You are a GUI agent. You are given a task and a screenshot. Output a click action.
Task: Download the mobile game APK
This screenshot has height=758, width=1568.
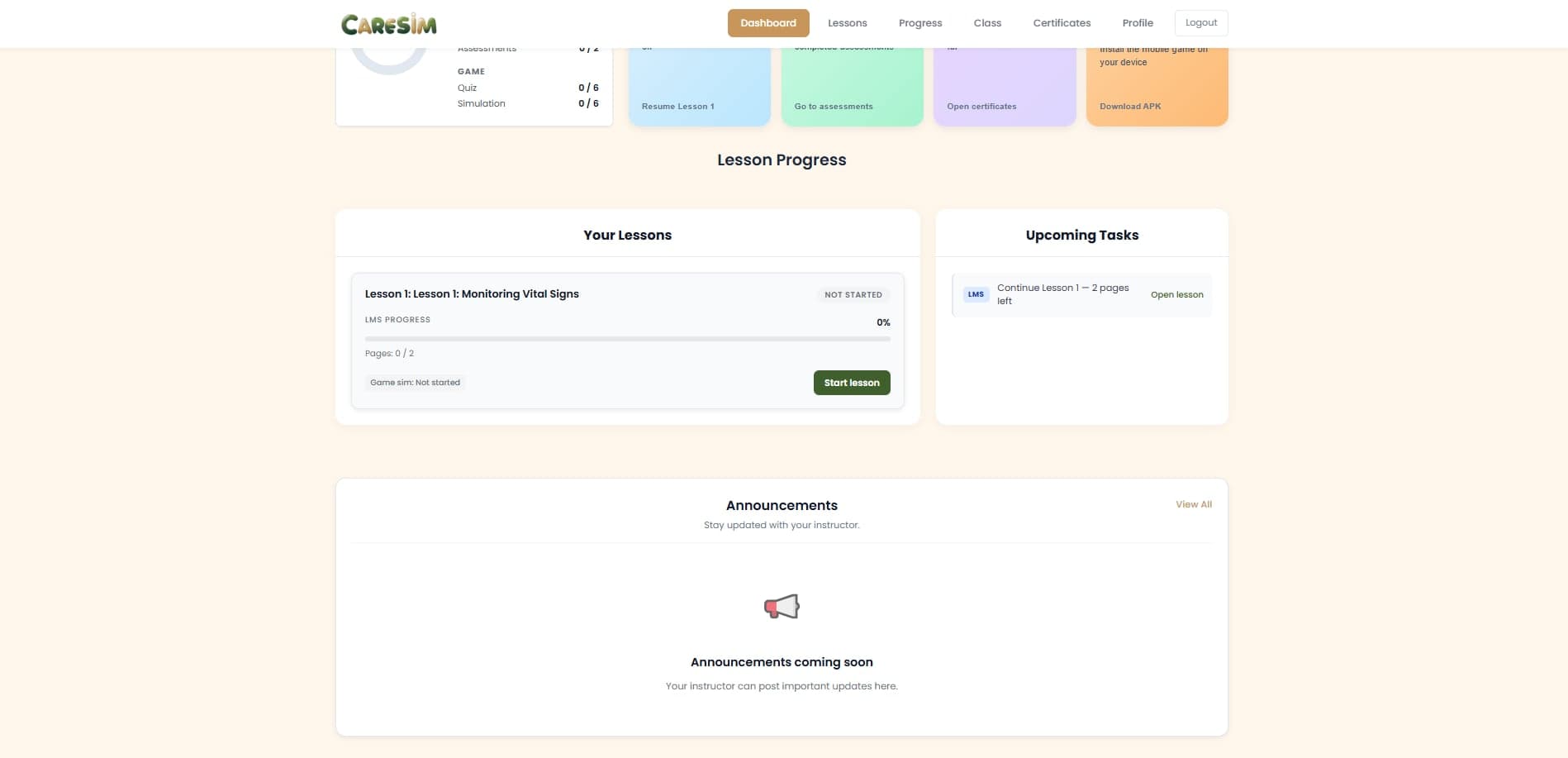point(1130,106)
